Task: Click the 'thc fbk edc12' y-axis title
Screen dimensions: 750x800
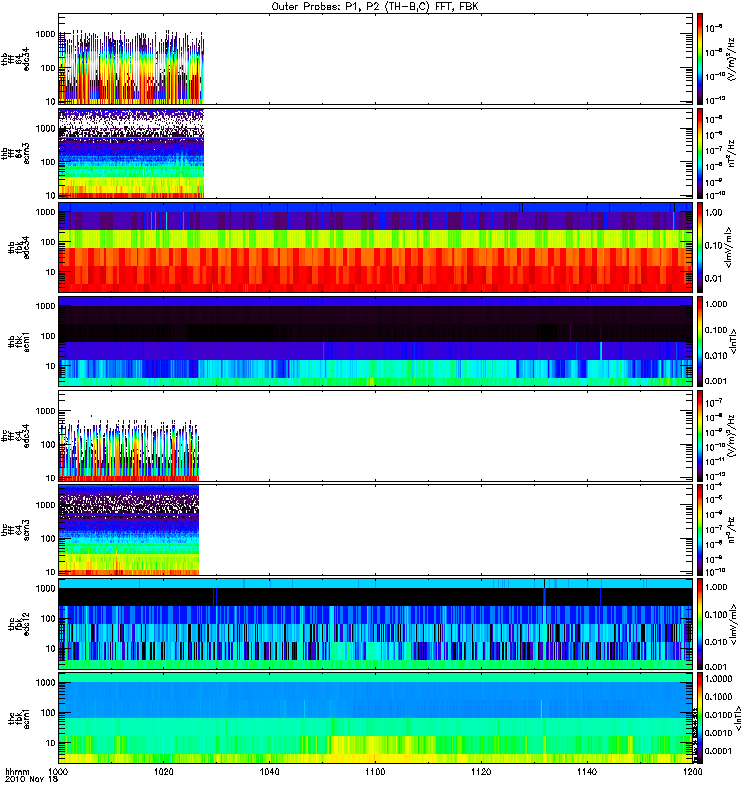Action: click(x=19, y=624)
